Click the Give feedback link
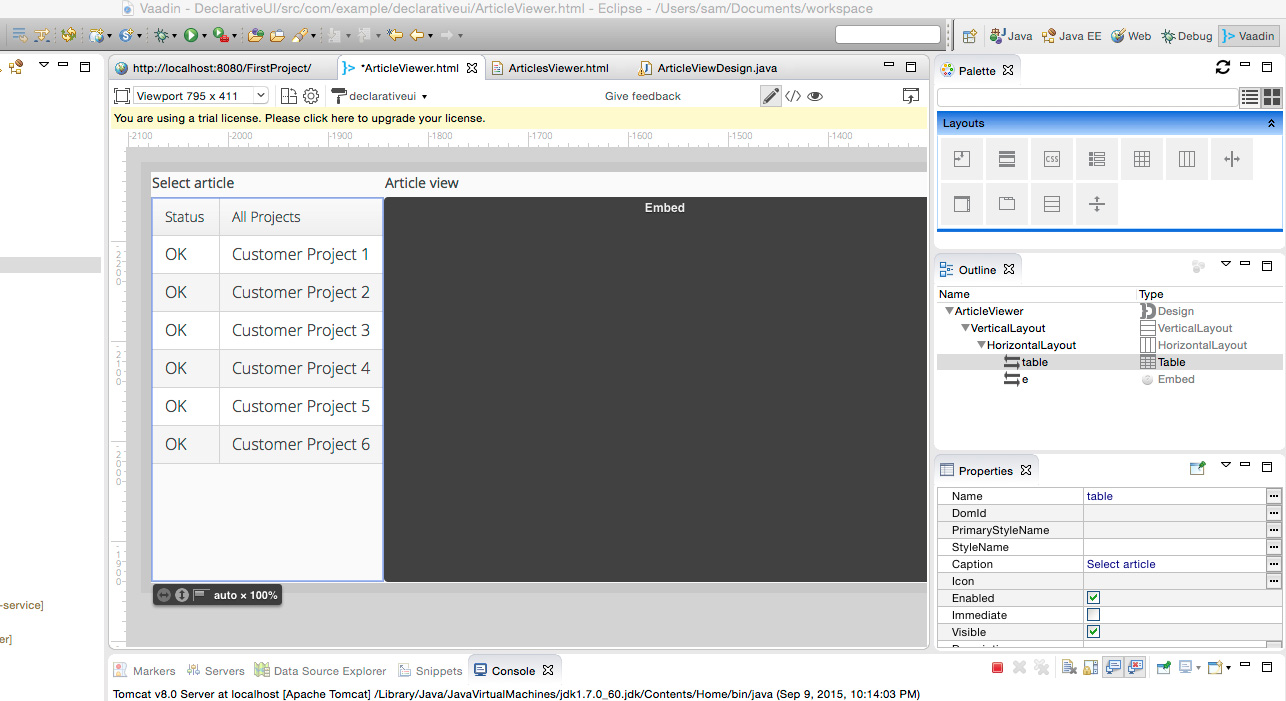 pos(642,96)
